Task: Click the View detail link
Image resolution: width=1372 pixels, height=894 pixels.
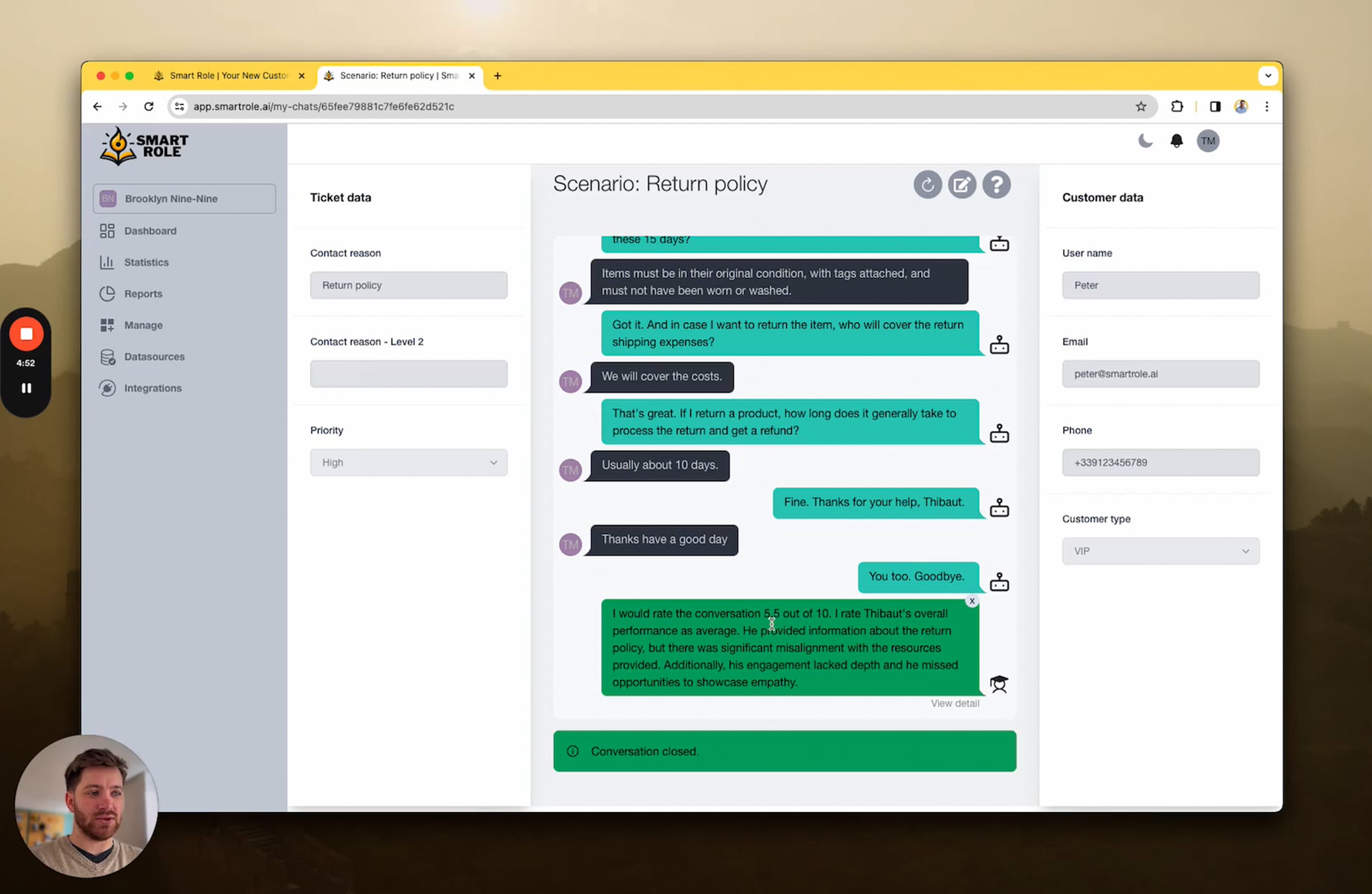Action: [955, 703]
